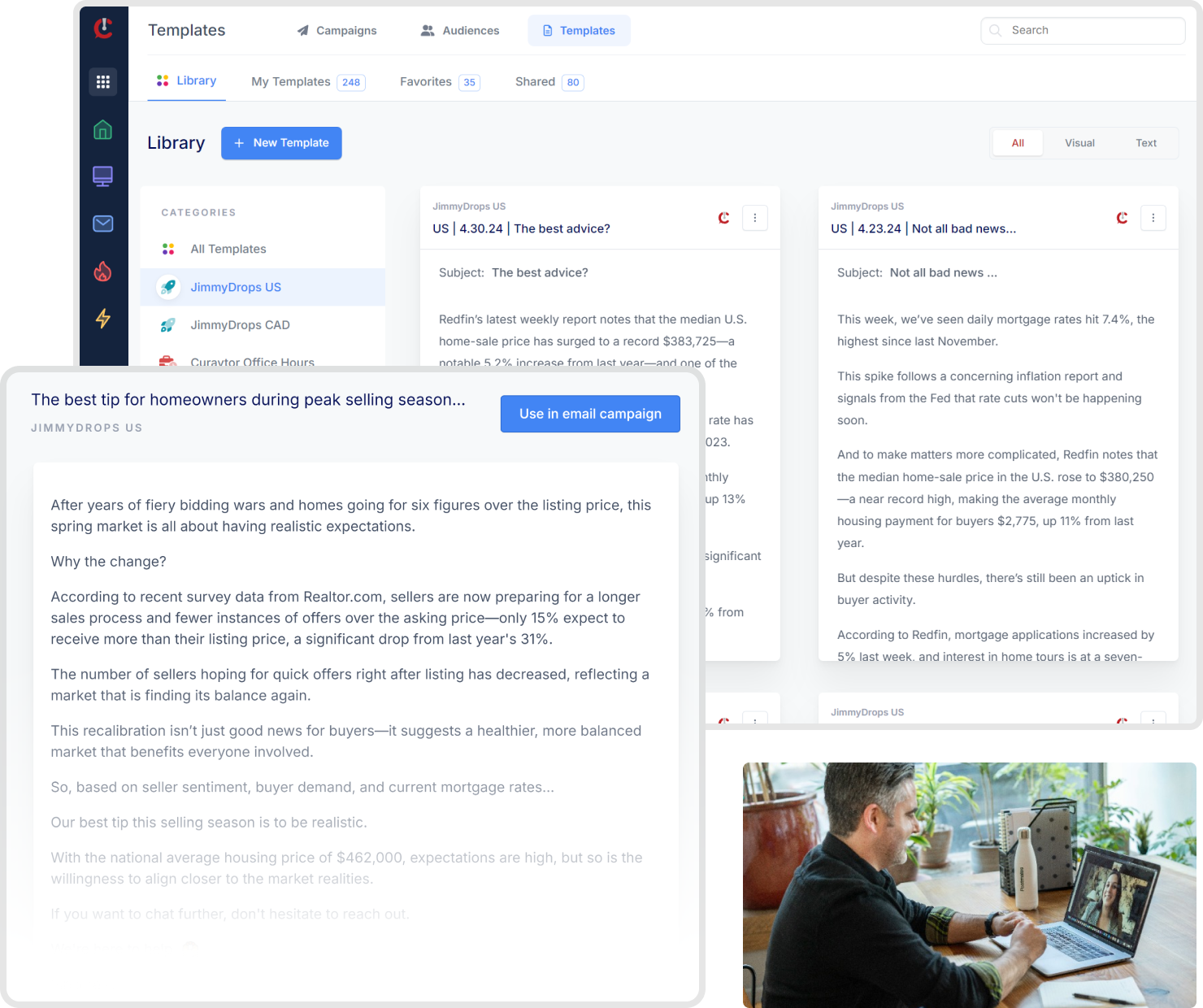Viewport: 1203px width, 1008px height.
Task: Filter templates by Text
Action: click(x=1146, y=143)
